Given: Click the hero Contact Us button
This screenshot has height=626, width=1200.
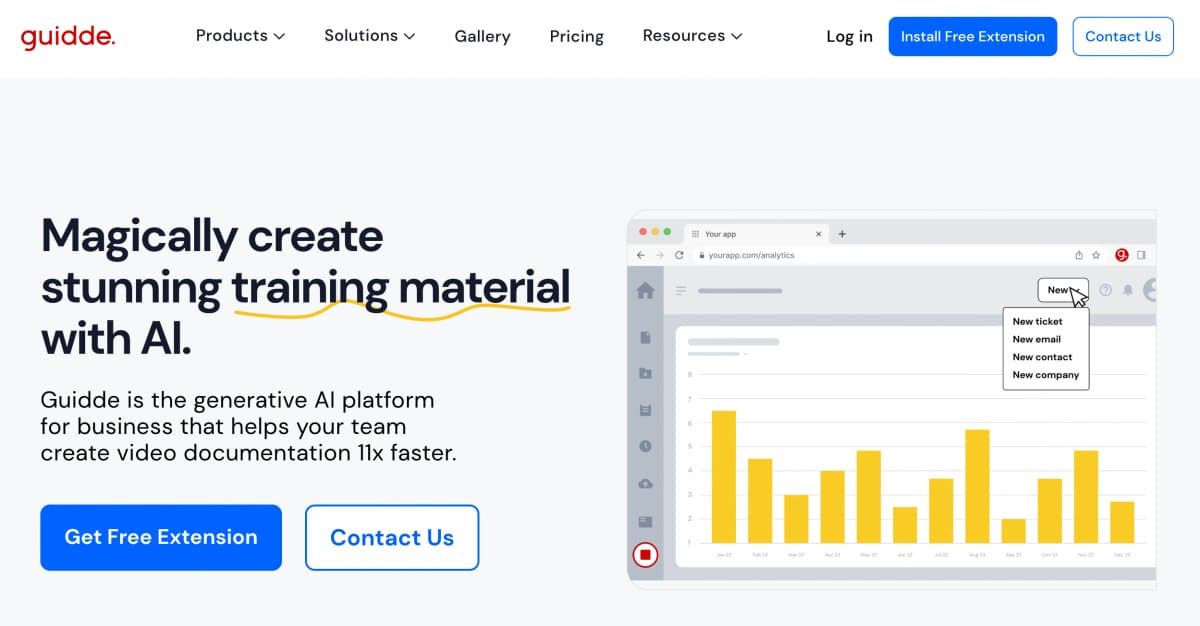Looking at the screenshot, I should coord(392,538).
